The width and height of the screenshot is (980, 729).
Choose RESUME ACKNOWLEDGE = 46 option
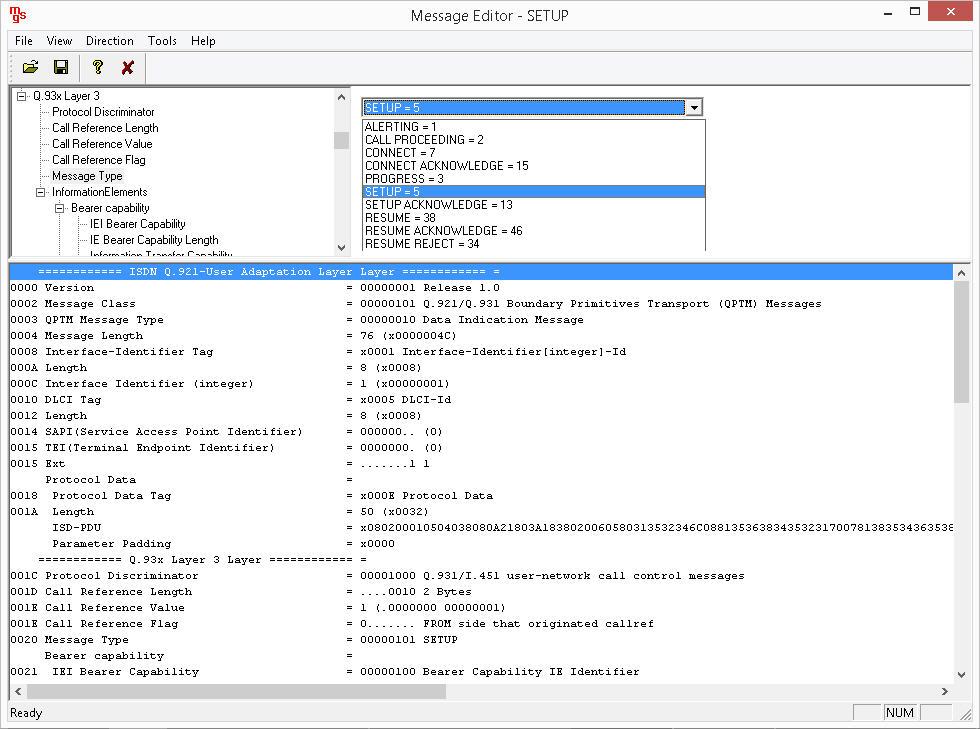(x=534, y=231)
